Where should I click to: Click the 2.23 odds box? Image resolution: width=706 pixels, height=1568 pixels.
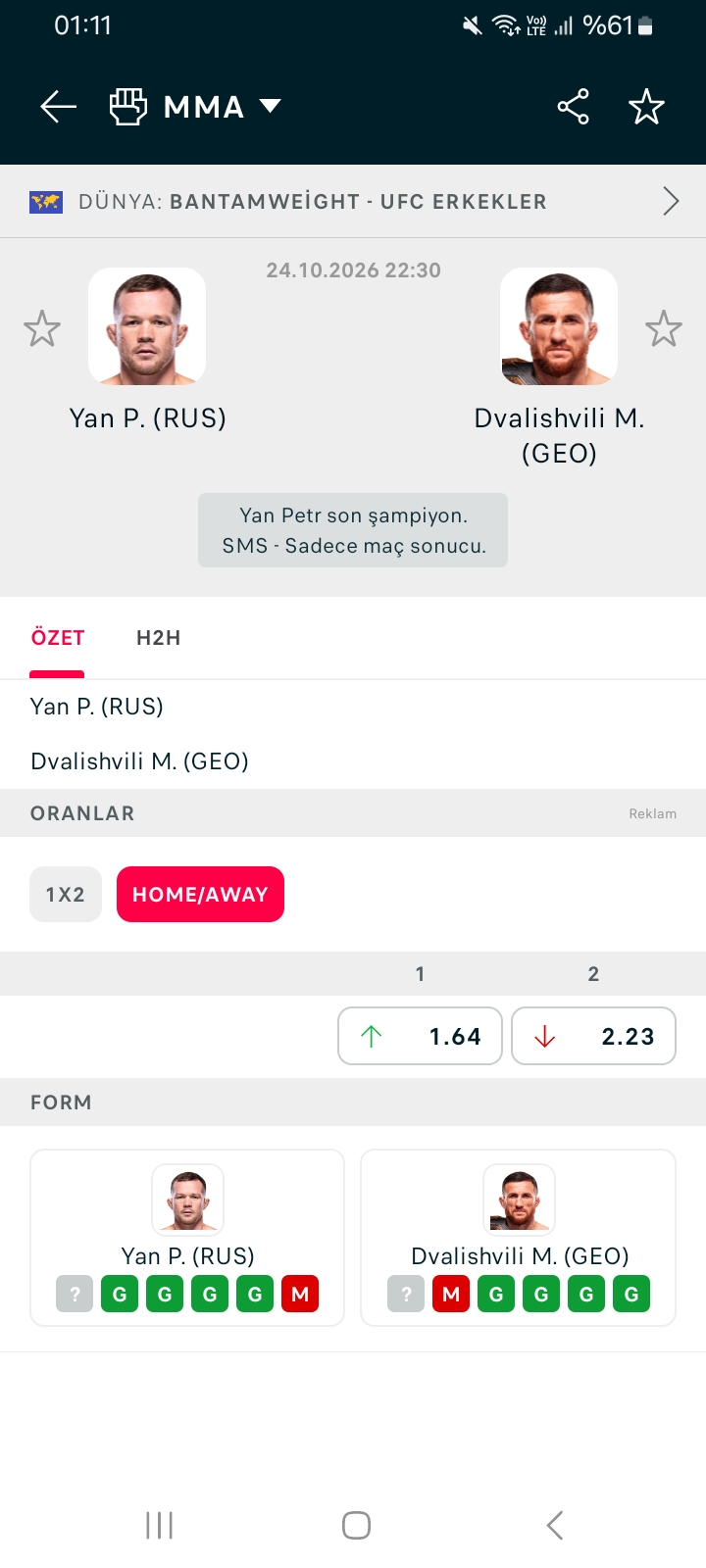(x=593, y=1036)
